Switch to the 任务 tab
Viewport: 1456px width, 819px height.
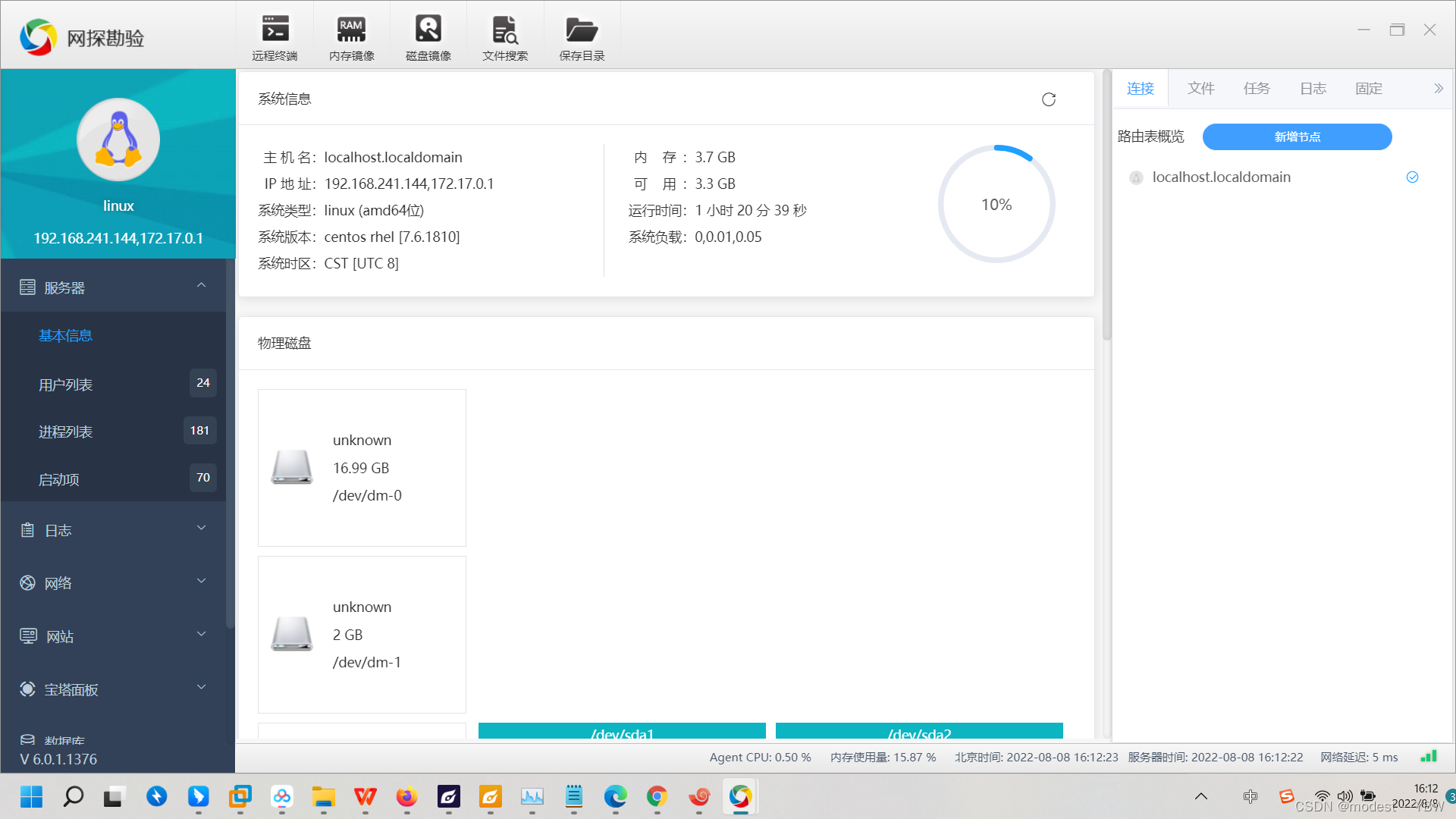coord(1257,89)
